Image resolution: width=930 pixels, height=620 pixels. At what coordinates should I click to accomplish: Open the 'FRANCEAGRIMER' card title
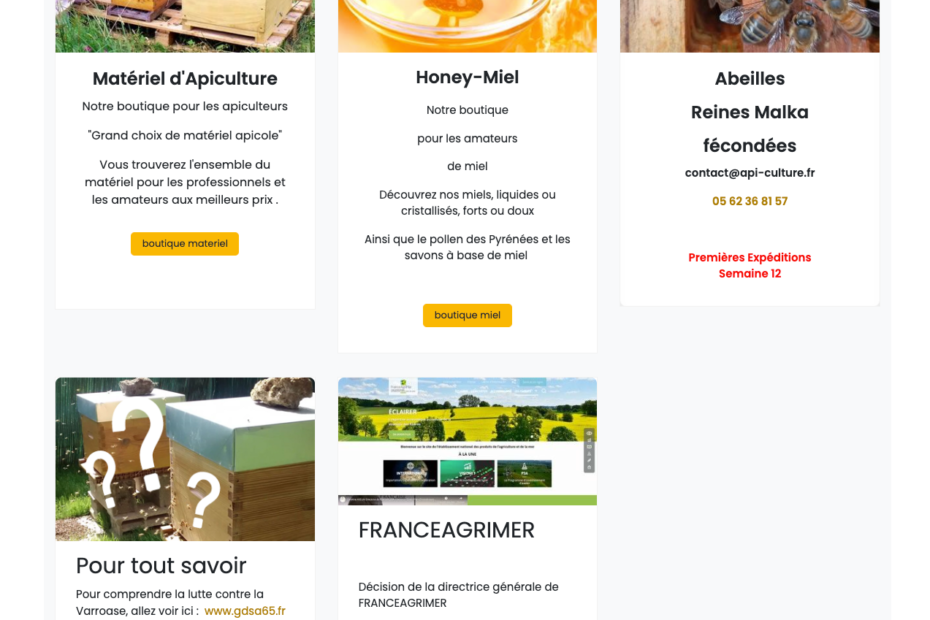coord(446,530)
